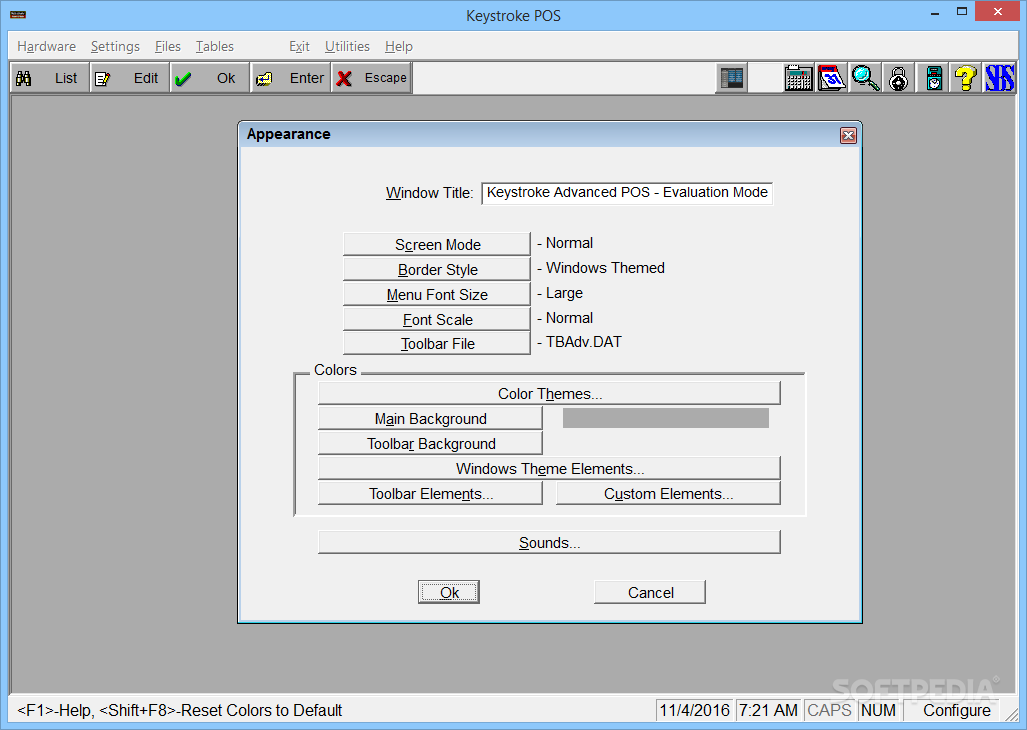The image size is (1027, 730).
Task: Close the Appearance dialog with the X
Action: 848,136
